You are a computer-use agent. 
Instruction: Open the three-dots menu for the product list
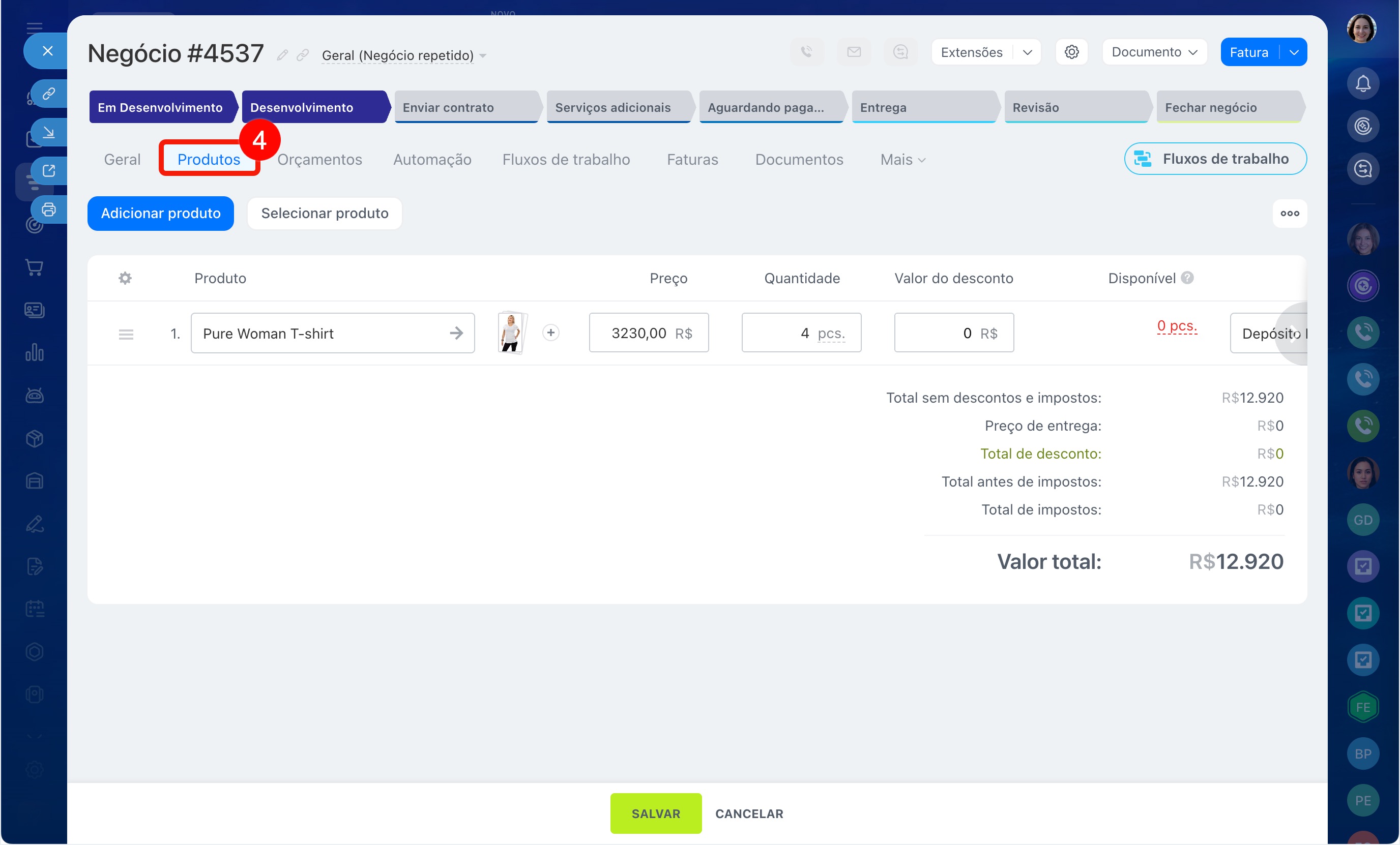1289,214
